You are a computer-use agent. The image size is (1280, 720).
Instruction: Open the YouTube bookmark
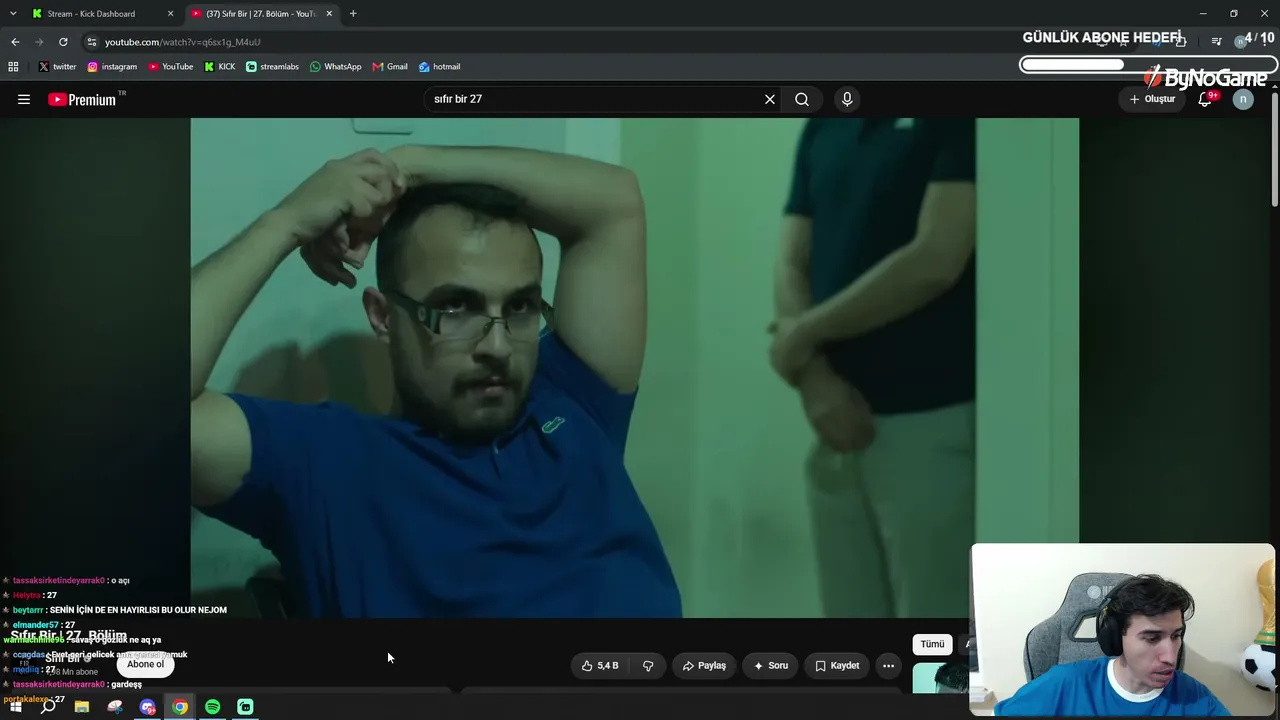pyautogui.click(x=171, y=67)
